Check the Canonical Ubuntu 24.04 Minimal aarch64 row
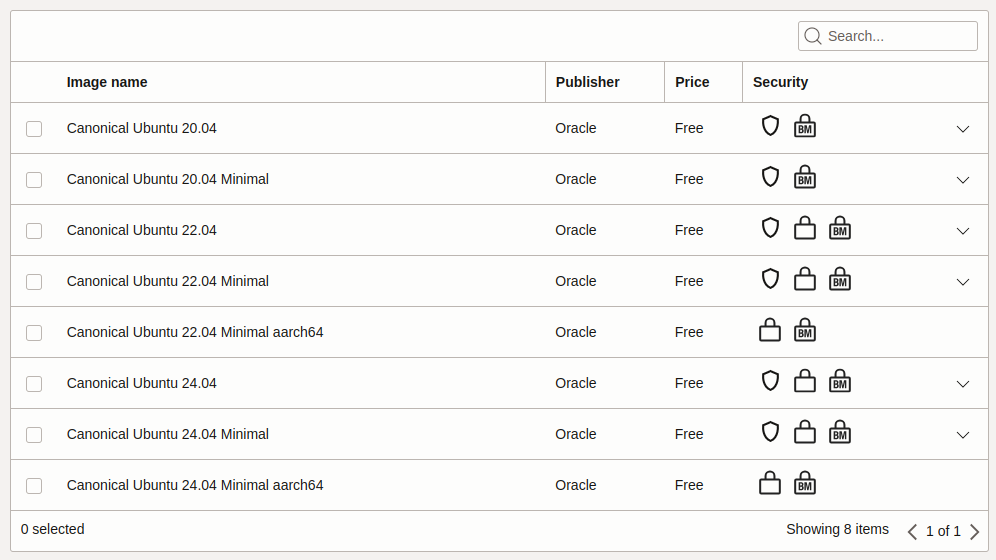This screenshot has width=996, height=560. click(34, 486)
